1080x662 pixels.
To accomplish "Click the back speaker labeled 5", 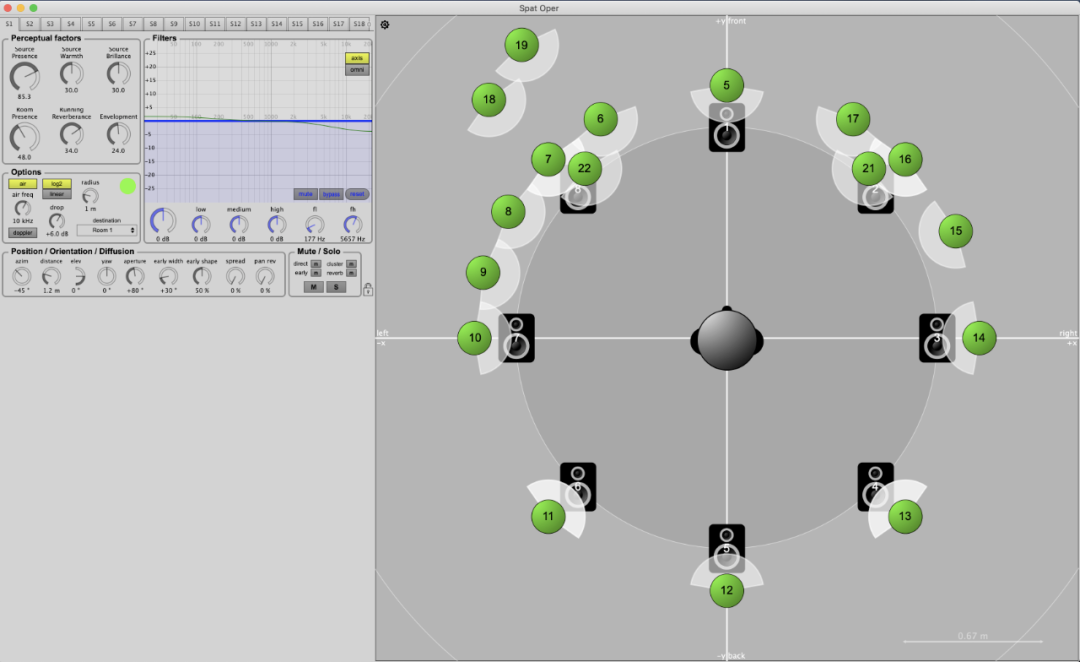I will (x=727, y=548).
